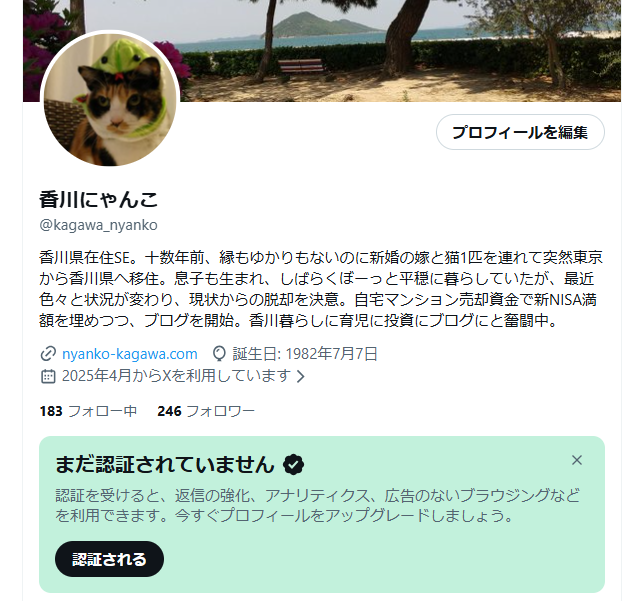Click the プロフィールを編集 button
The height and width of the screenshot is (601, 624).
point(520,132)
